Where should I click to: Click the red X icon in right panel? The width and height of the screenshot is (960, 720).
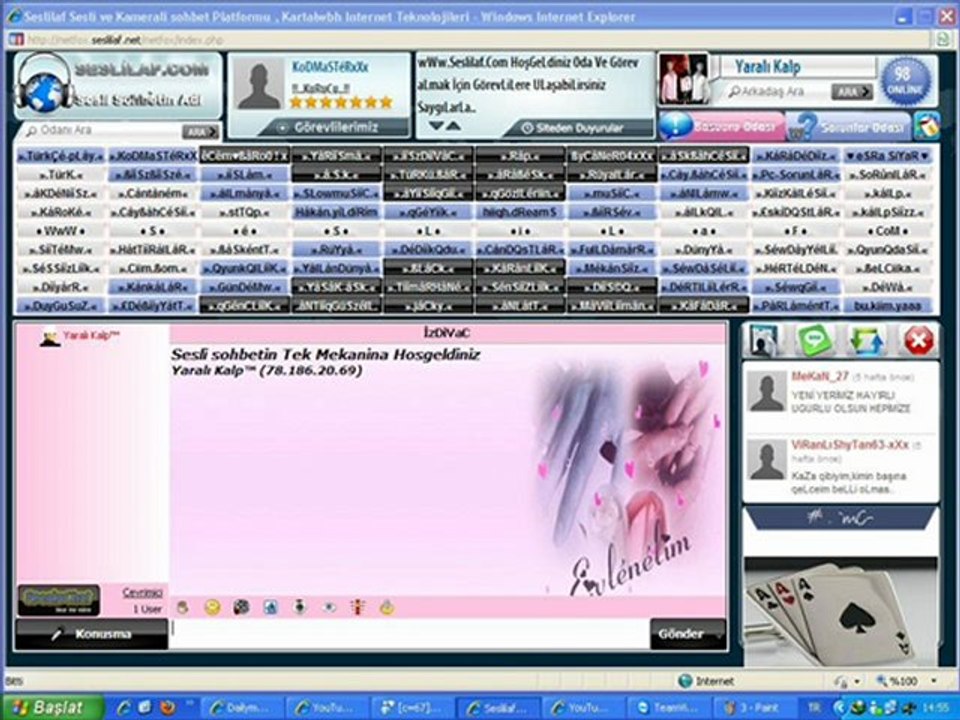(x=918, y=340)
